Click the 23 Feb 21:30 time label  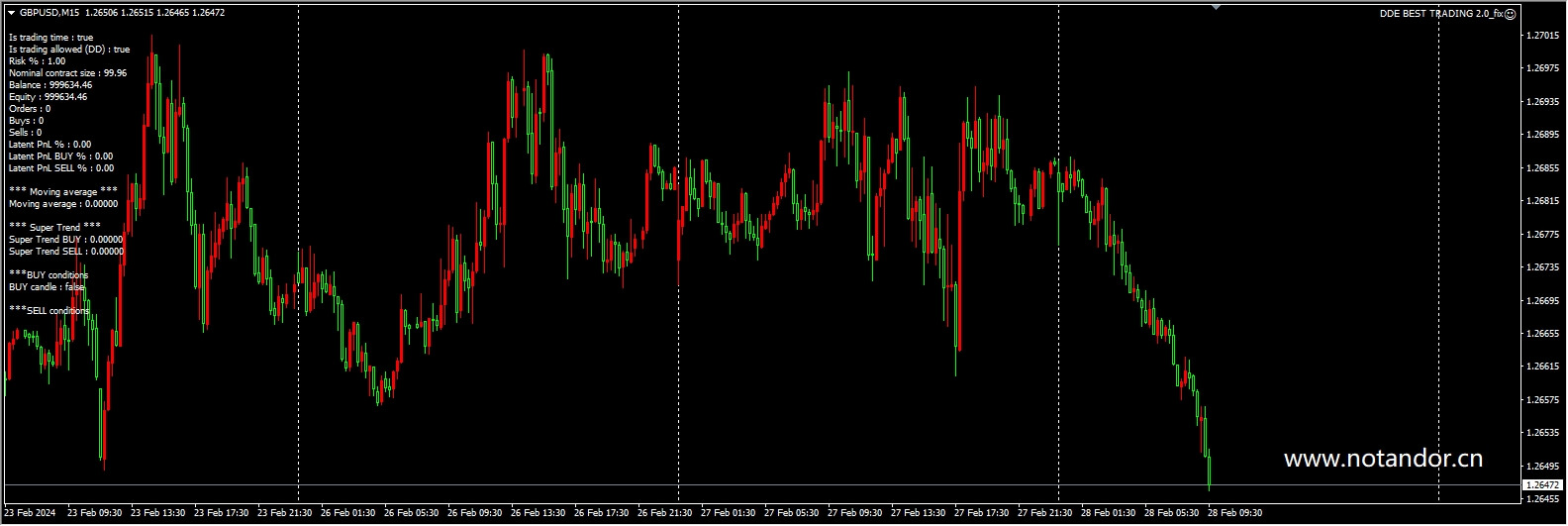285,513
